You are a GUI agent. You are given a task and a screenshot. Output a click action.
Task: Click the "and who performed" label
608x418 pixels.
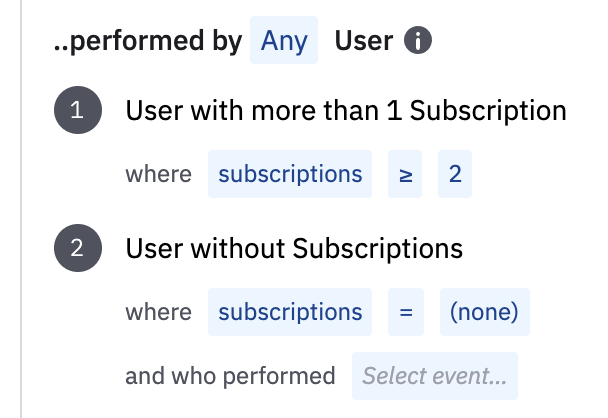tap(230, 376)
